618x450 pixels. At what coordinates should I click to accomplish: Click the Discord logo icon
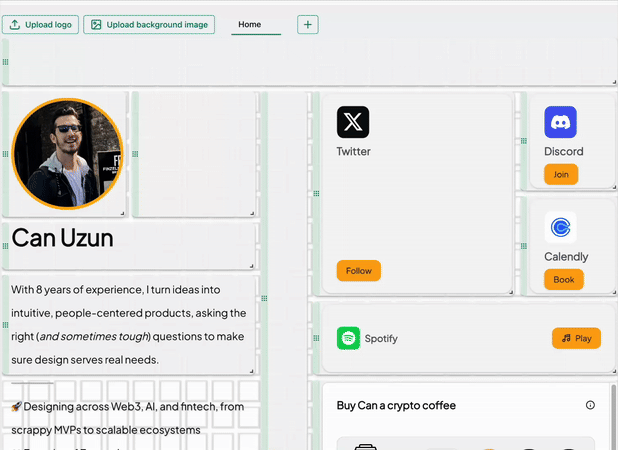click(x=560, y=122)
